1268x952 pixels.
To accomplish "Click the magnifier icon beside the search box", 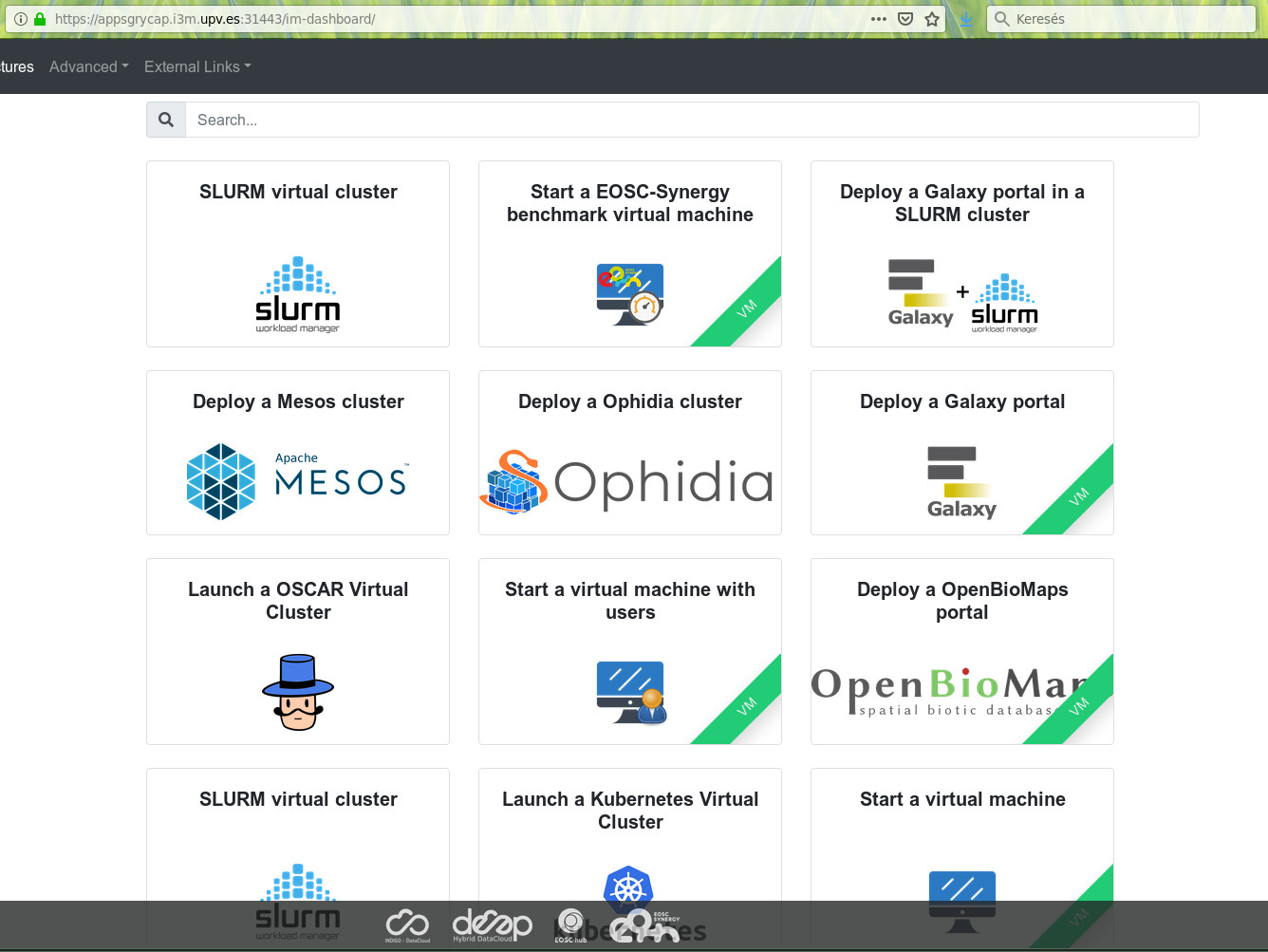I will (x=166, y=119).
